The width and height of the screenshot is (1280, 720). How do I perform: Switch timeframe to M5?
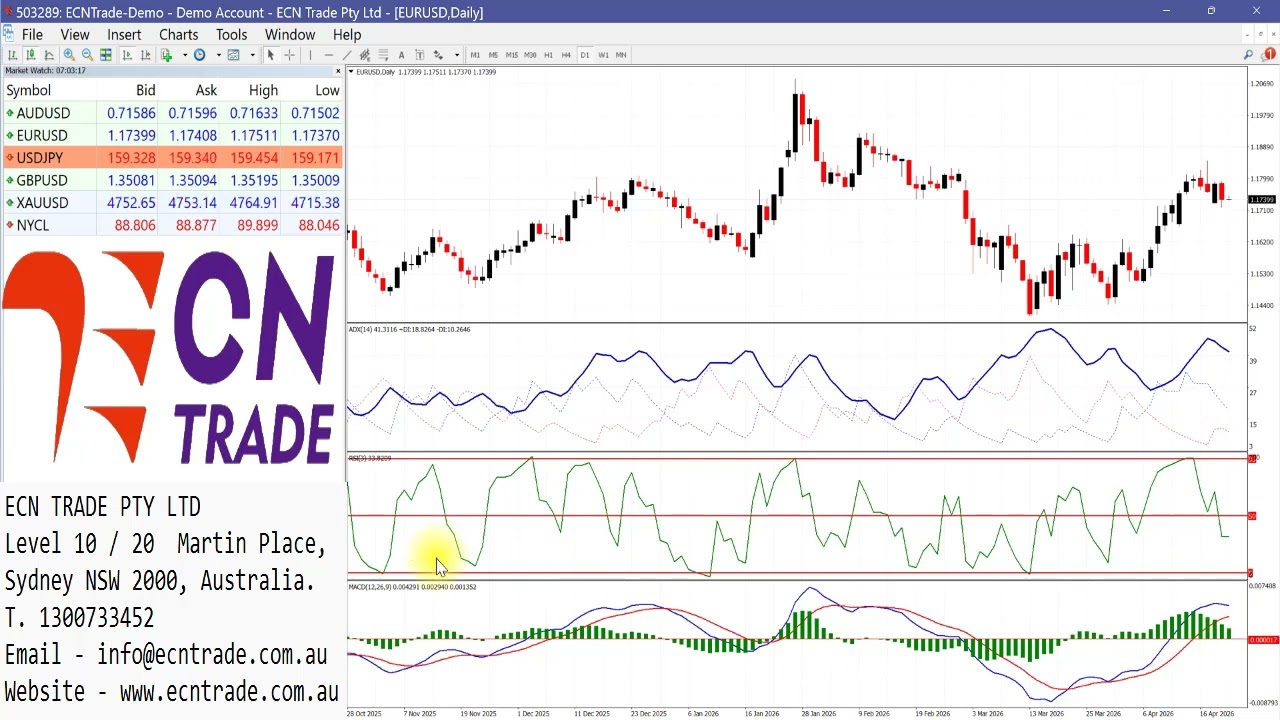point(493,55)
